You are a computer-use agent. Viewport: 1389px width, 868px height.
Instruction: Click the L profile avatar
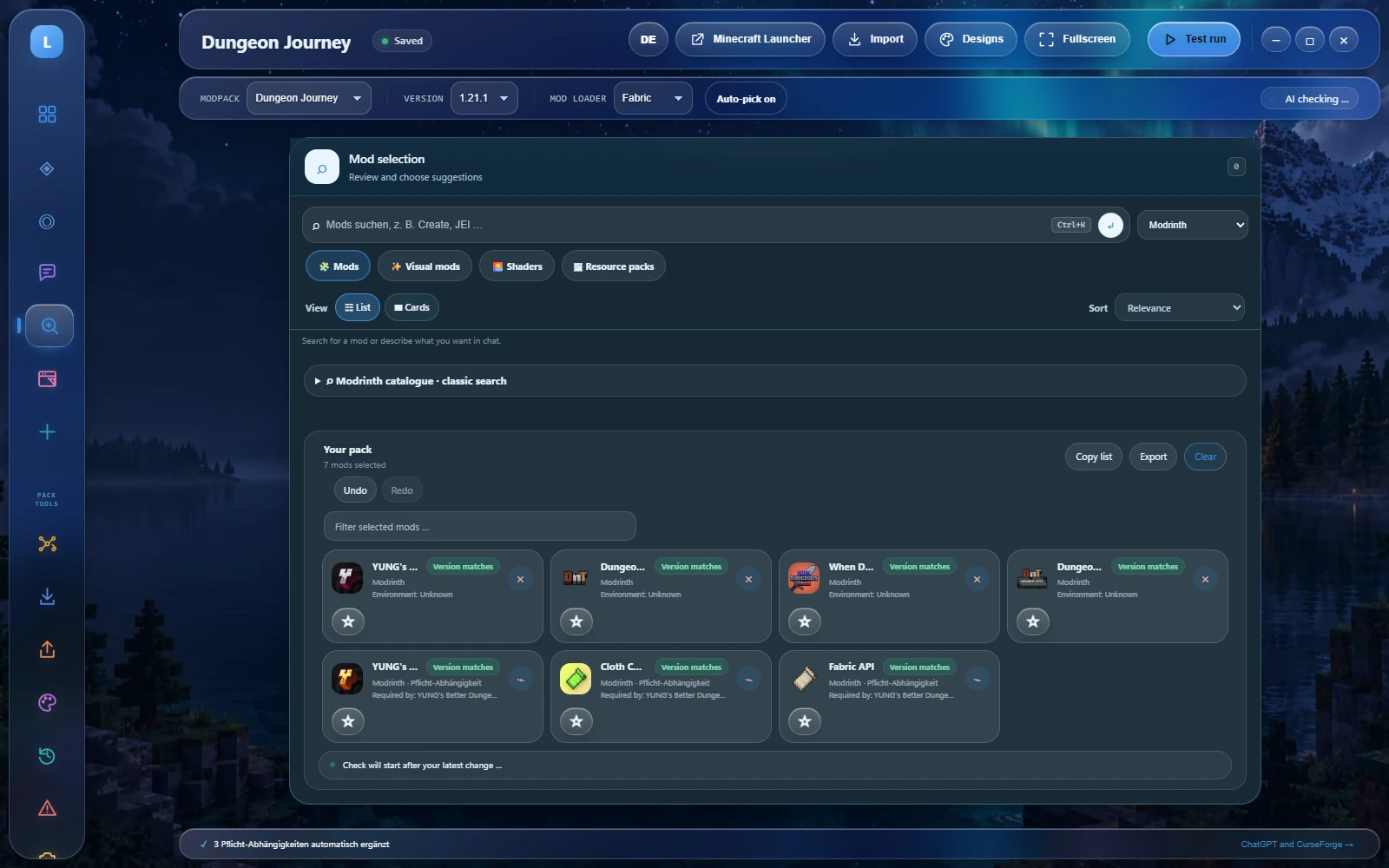tap(47, 42)
